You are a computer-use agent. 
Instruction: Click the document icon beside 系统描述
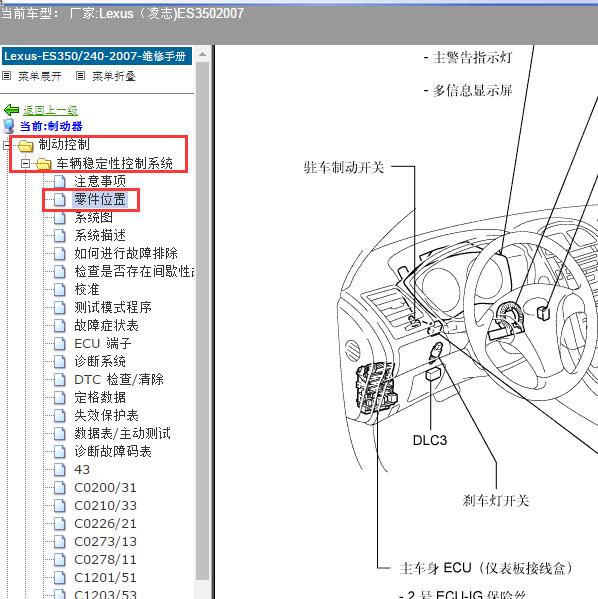(x=60, y=235)
